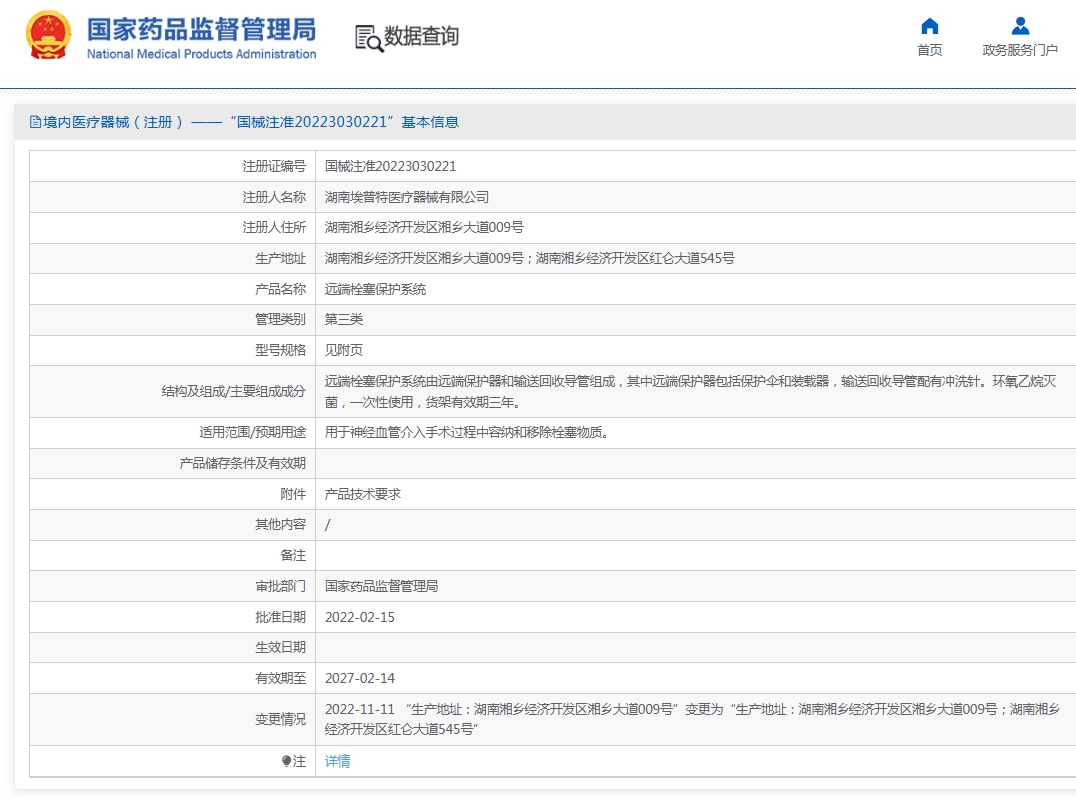The height and width of the screenshot is (797, 1076).
Task: Open 政务服务门户 via the person icon
Action: tap(1020, 26)
